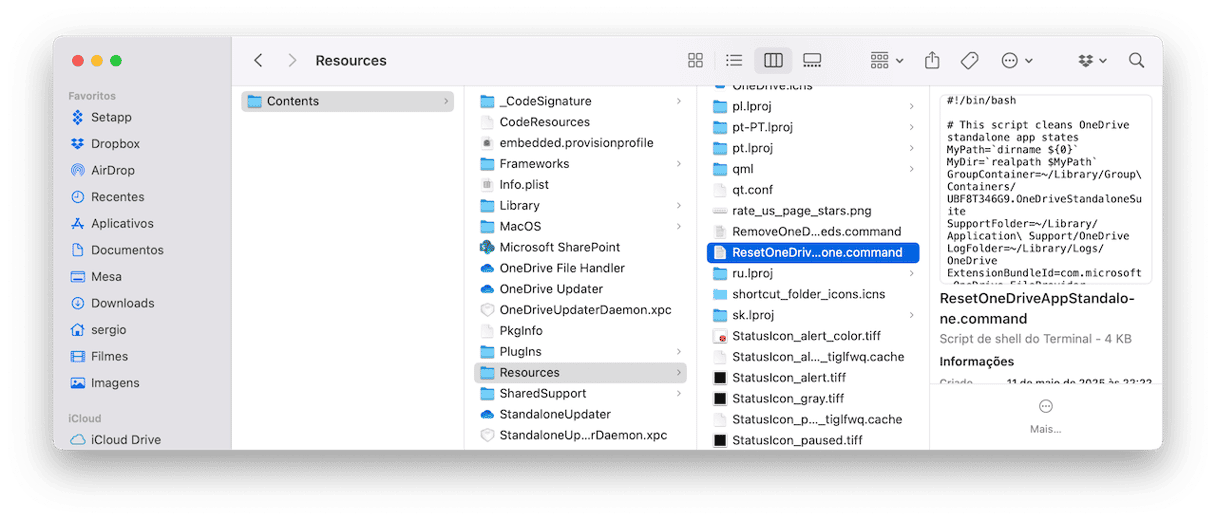
Task: Switch to gallery view
Action: click(x=812, y=60)
